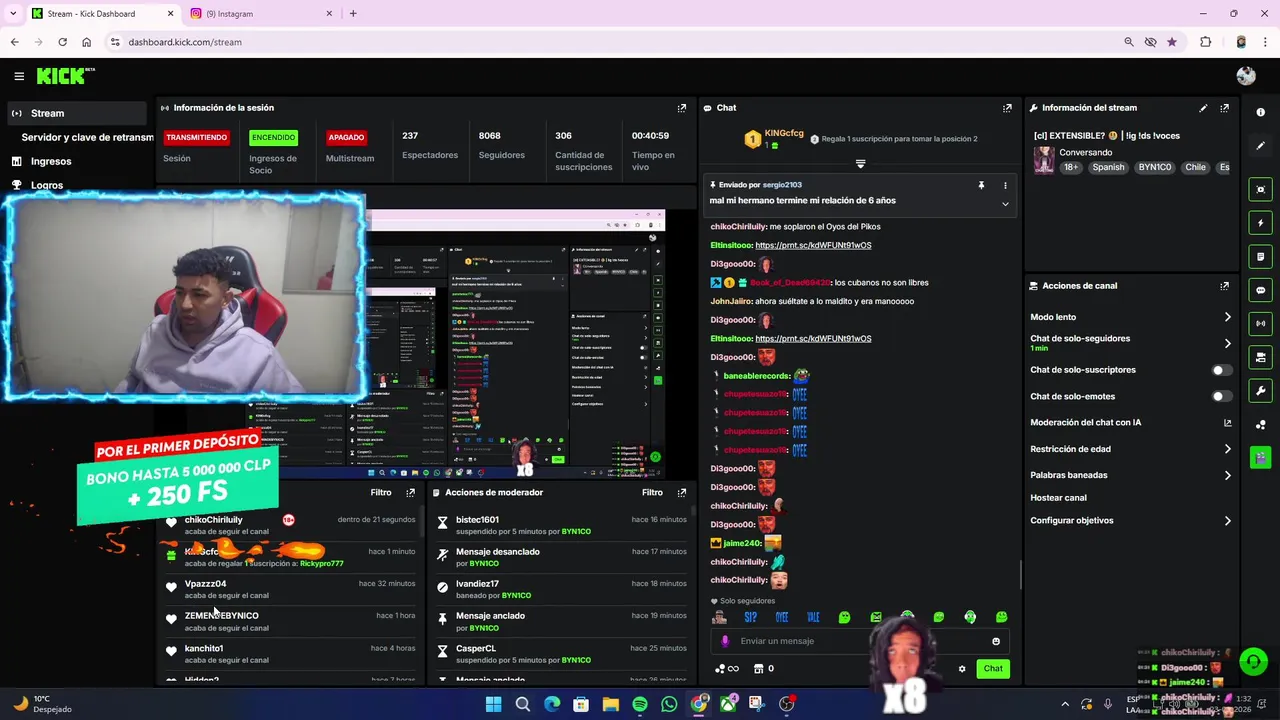Click the browser address bar
The width and height of the screenshot is (1280, 720).
(600, 42)
